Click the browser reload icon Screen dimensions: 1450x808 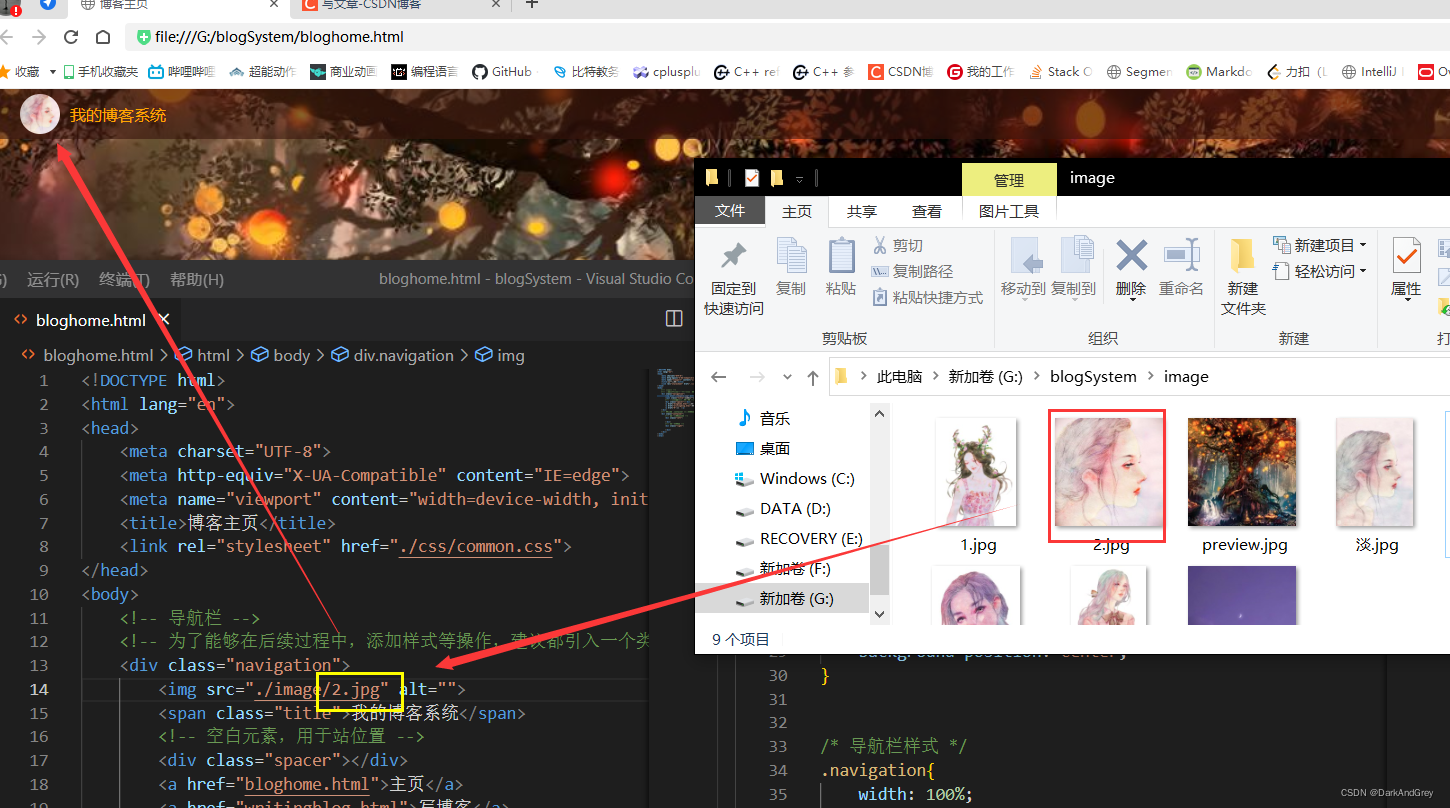(71, 37)
